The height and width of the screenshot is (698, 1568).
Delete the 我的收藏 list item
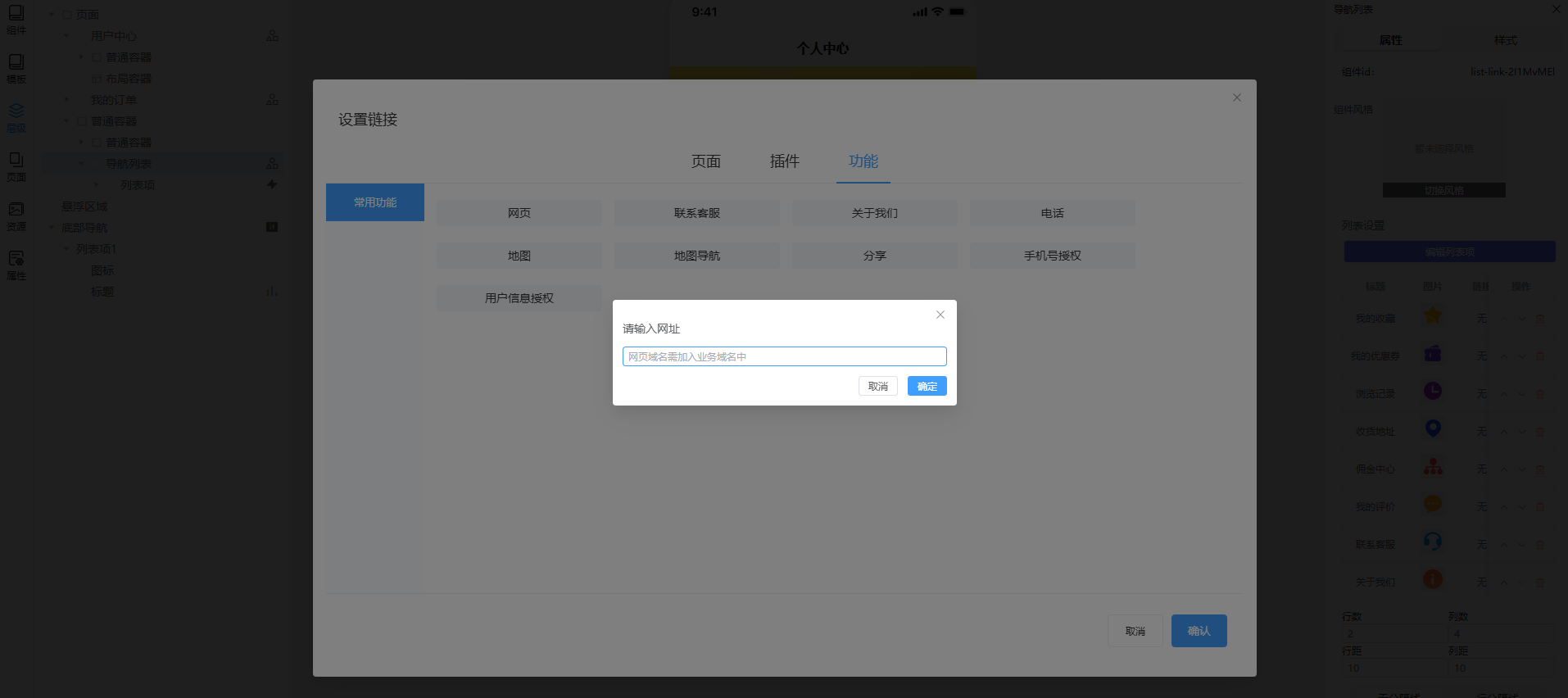point(1540,318)
